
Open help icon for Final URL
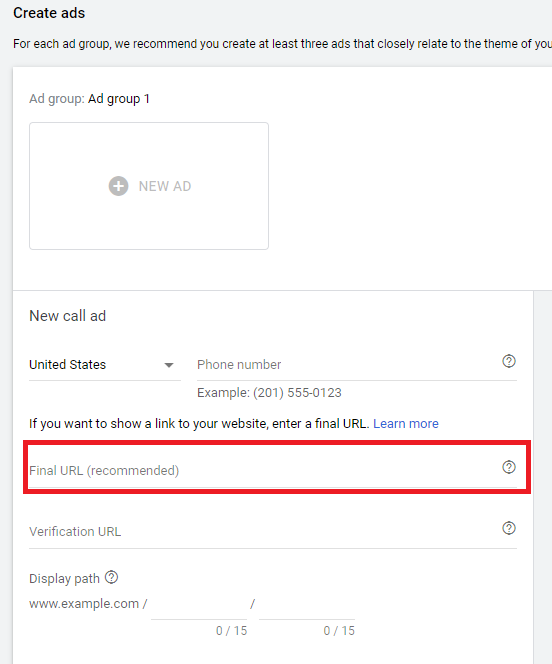tap(509, 467)
